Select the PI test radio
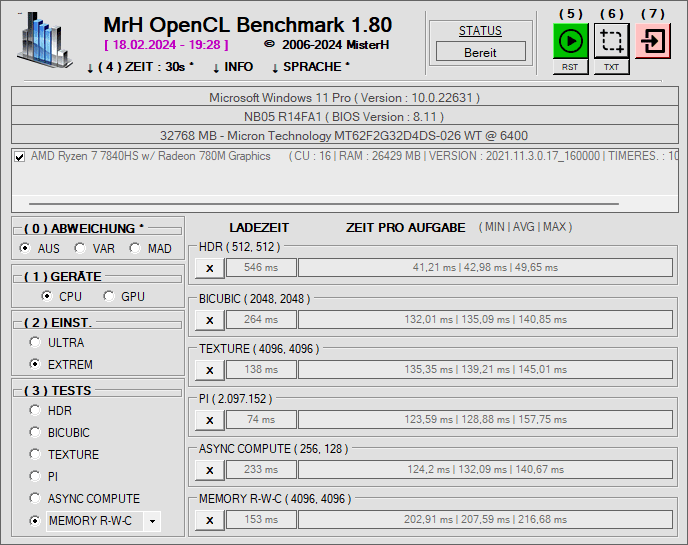The image size is (688, 545). pyautogui.click(x=35, y=476)
